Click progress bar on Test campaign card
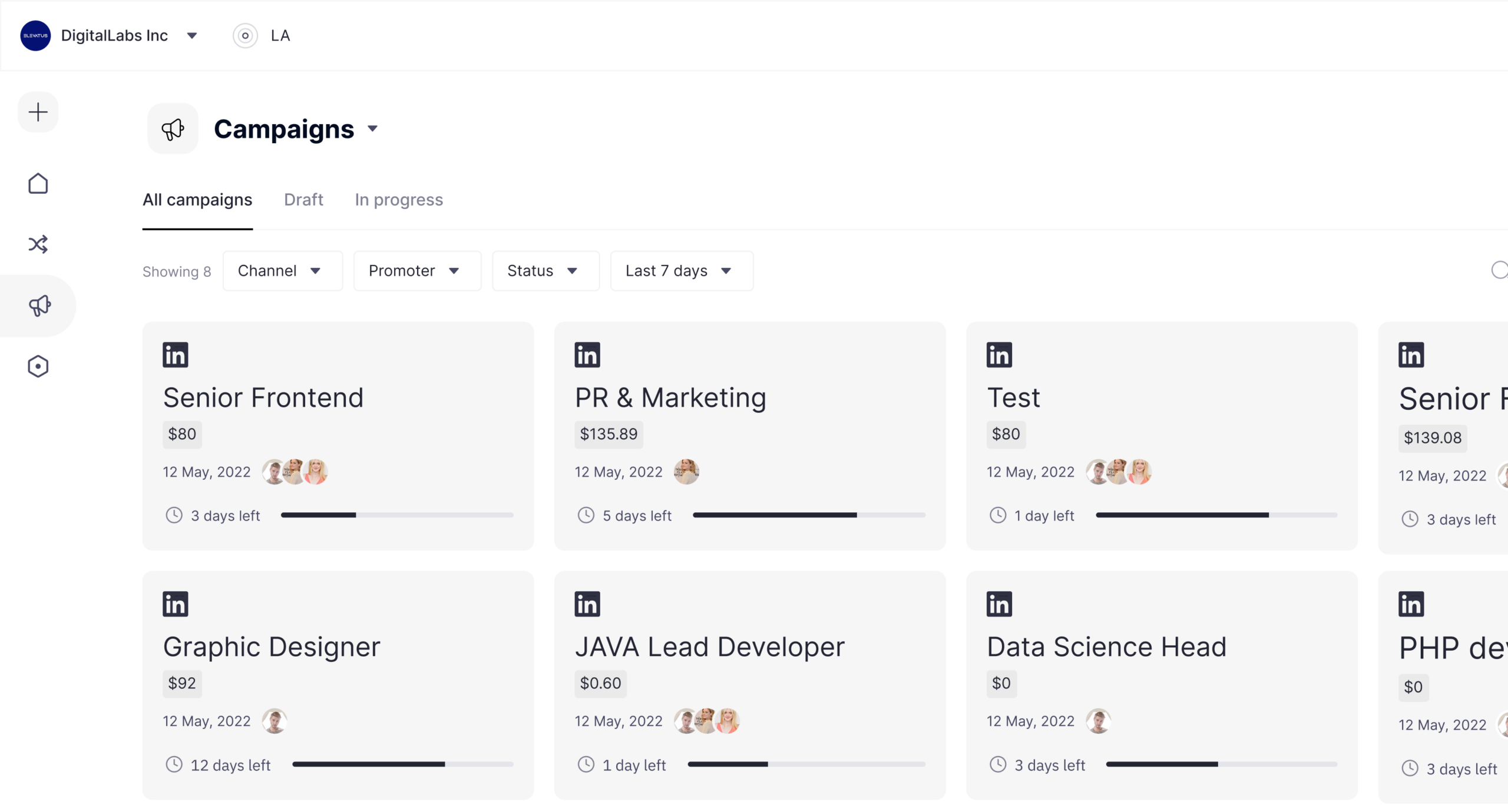 (x=1216, y=515)
